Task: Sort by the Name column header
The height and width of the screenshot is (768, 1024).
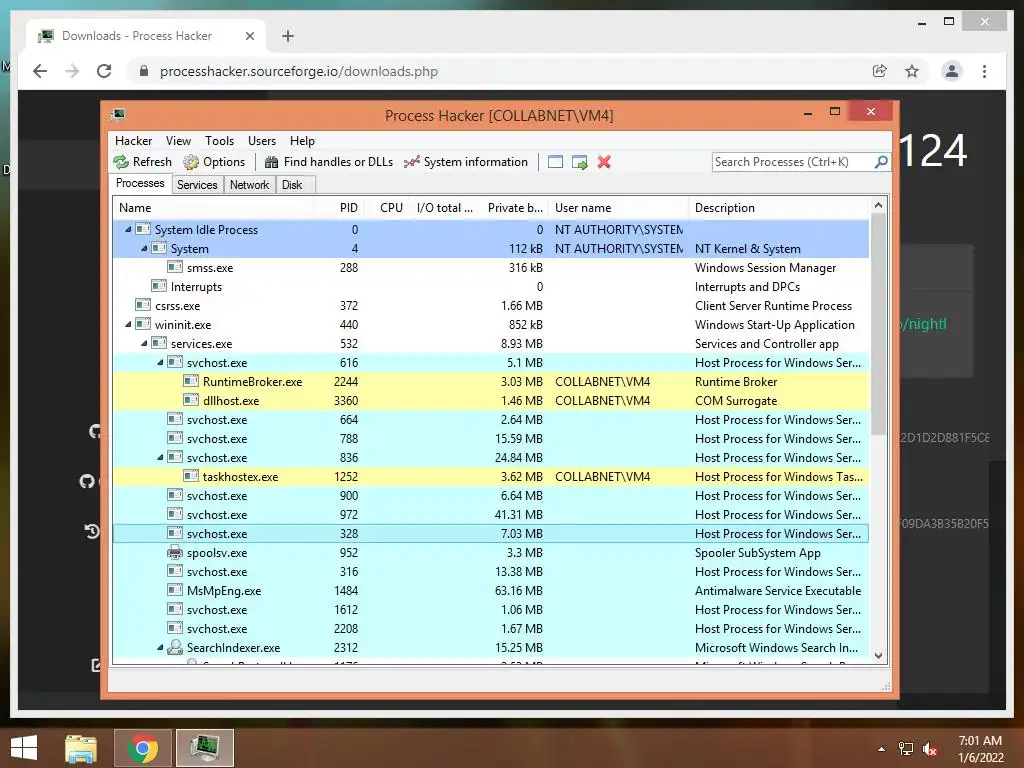Action: [x=213, y=208]
